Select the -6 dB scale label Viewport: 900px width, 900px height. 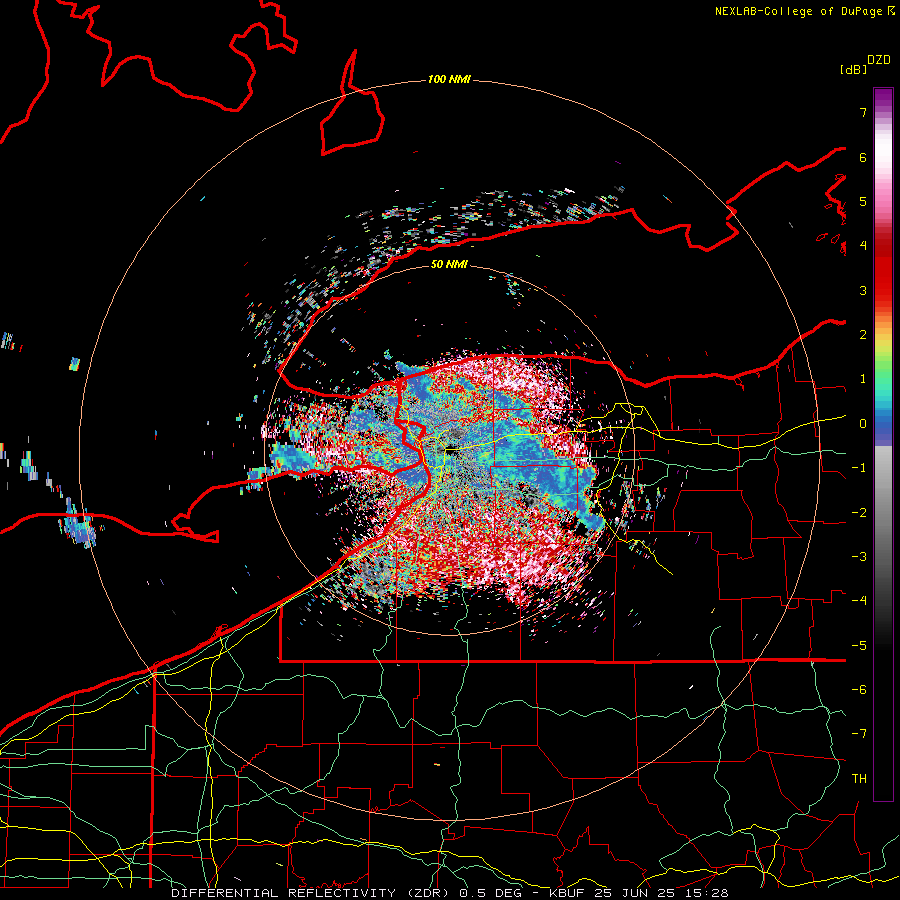tap(859, 690)
